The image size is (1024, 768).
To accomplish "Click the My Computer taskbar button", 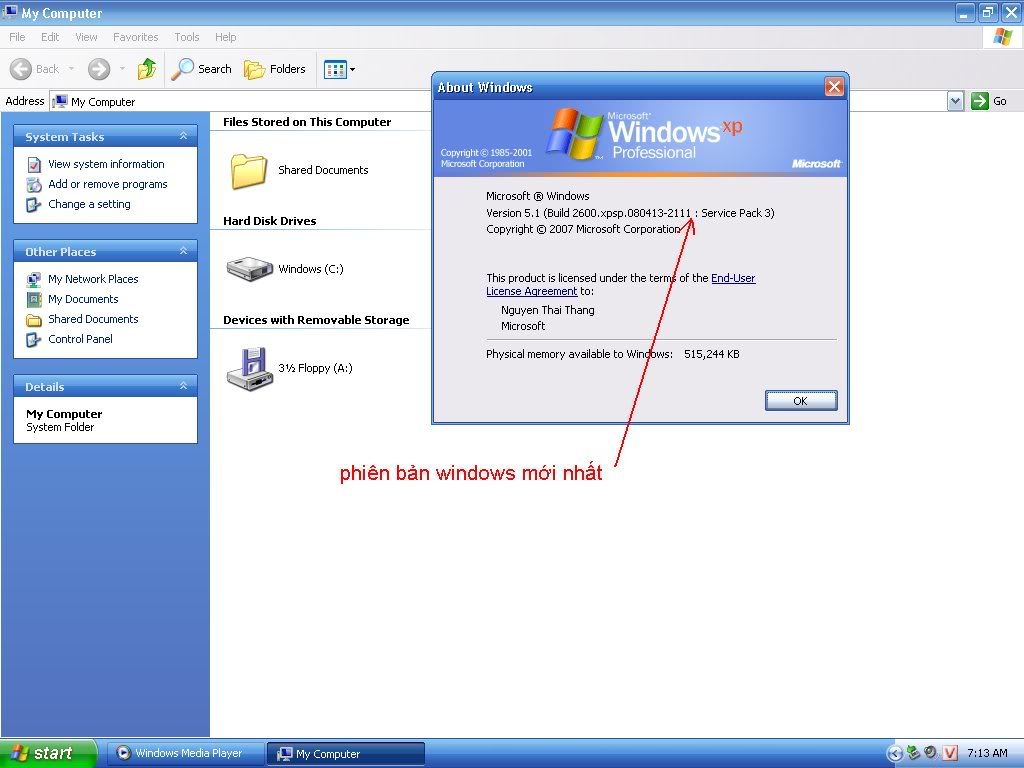I will point(345,754).
